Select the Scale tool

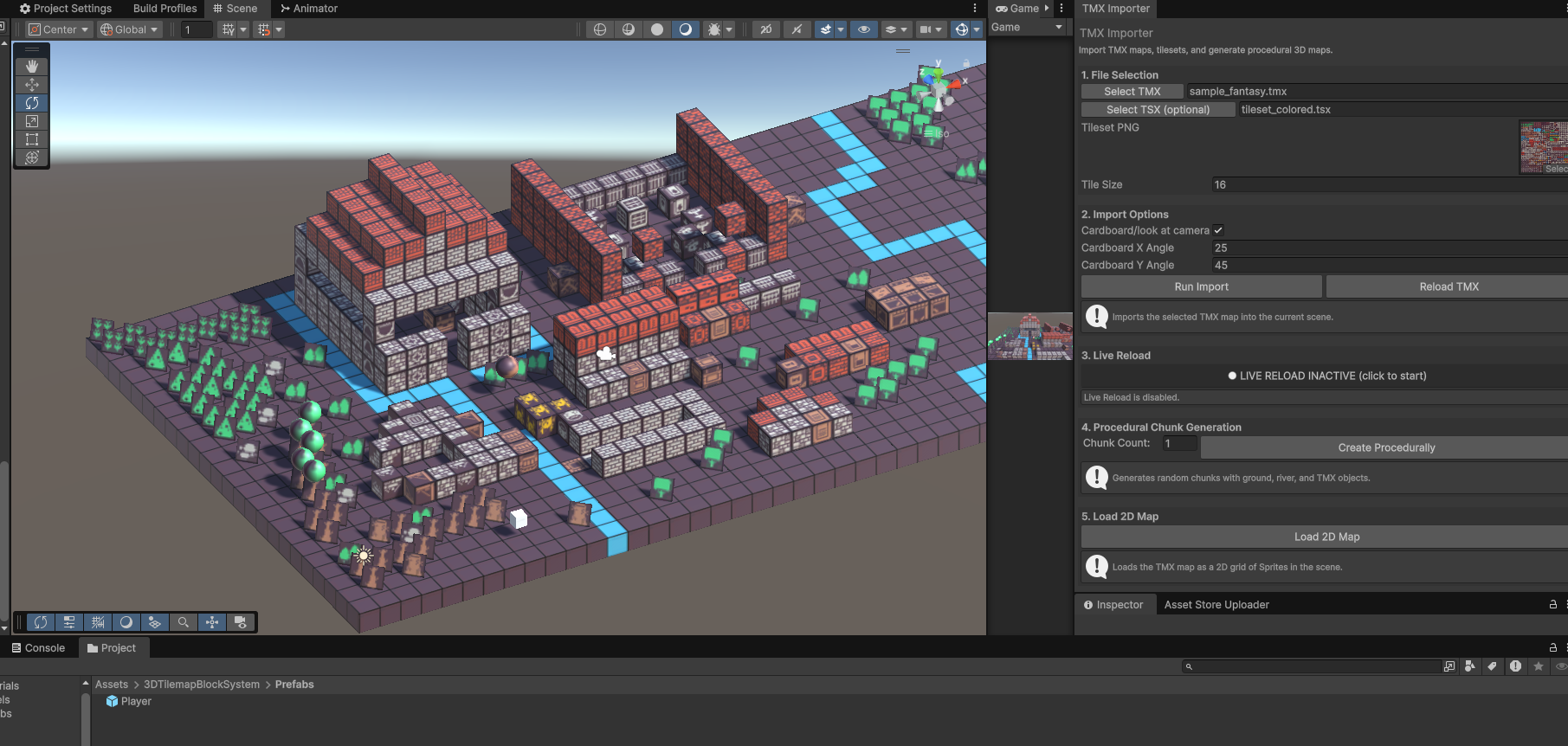32,121
